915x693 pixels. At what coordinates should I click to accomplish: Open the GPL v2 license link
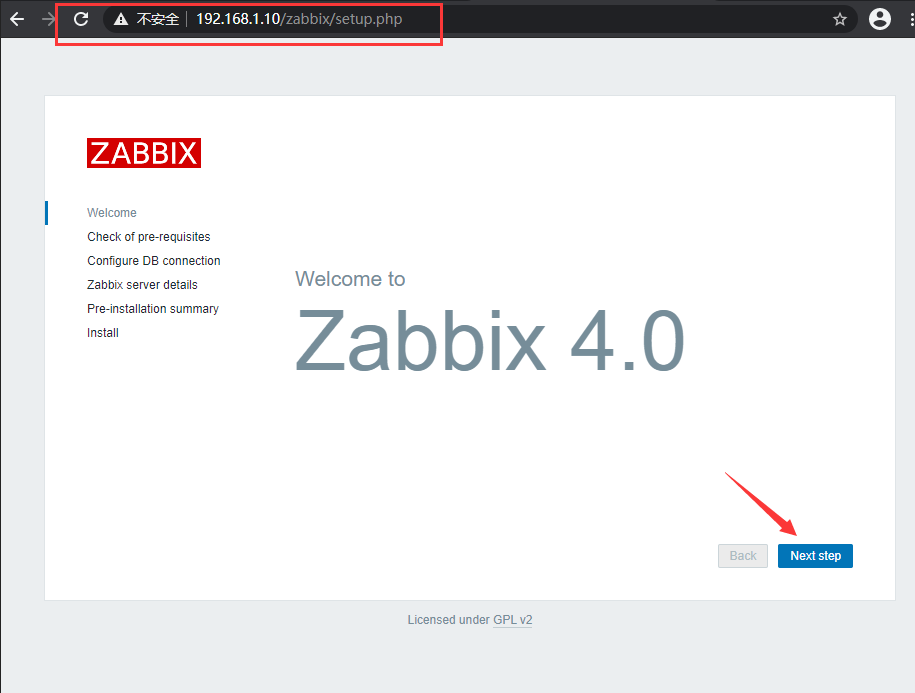click(x=512, y=620)
